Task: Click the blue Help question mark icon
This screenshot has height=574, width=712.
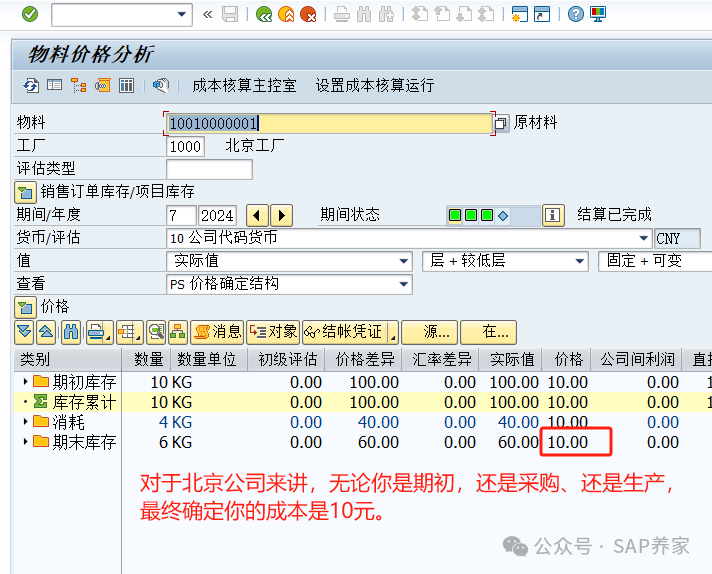Action: 575,15
